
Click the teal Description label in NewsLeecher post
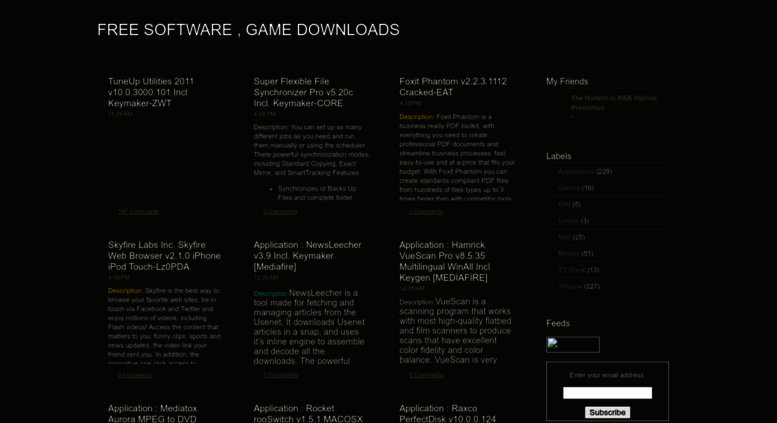[x=271, y=294]
